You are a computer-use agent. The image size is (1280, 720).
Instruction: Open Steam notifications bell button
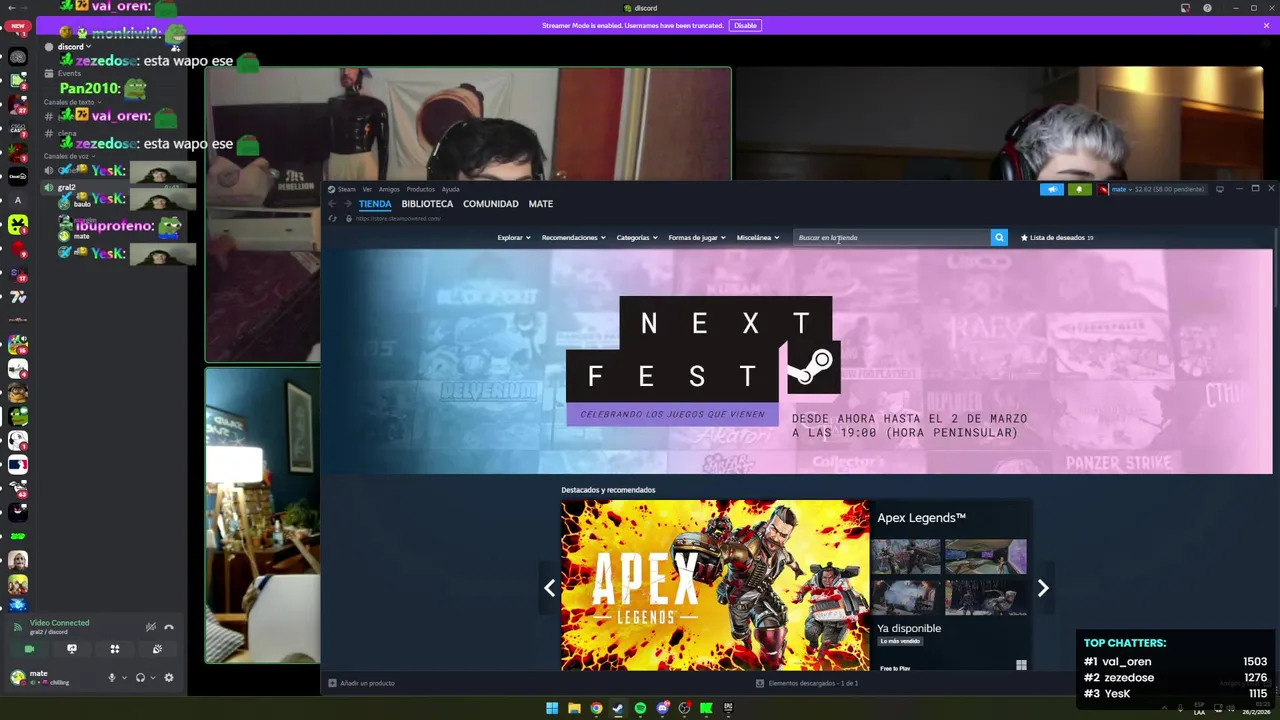(x=1079, y=189)
